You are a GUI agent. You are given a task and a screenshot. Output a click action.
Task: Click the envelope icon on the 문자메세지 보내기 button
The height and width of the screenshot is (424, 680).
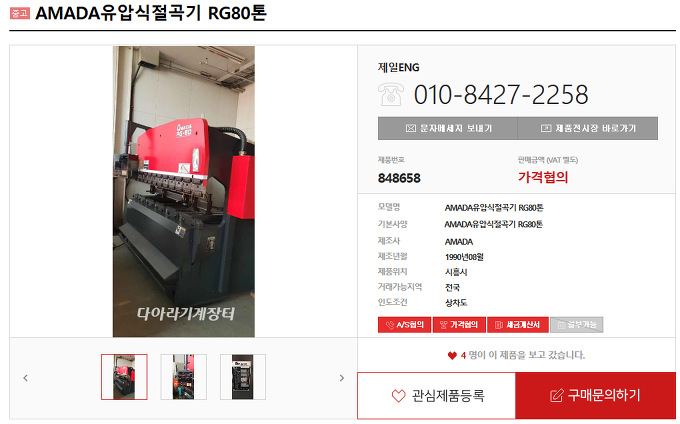[x=411, y=128]
